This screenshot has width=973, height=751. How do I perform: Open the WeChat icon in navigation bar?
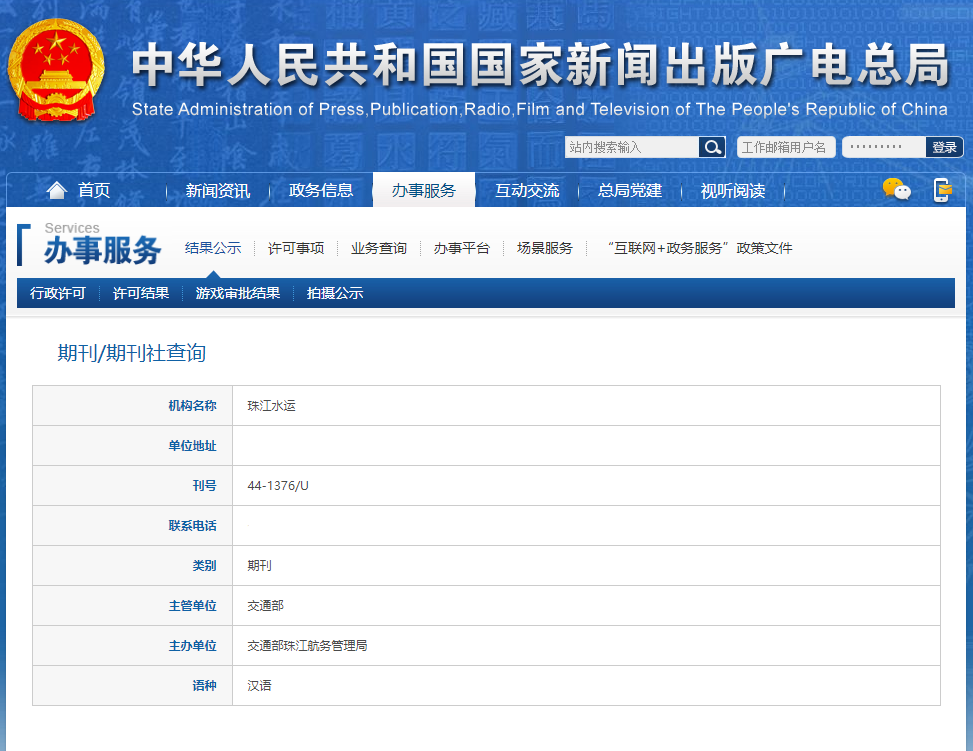click(x=897, y=189)
